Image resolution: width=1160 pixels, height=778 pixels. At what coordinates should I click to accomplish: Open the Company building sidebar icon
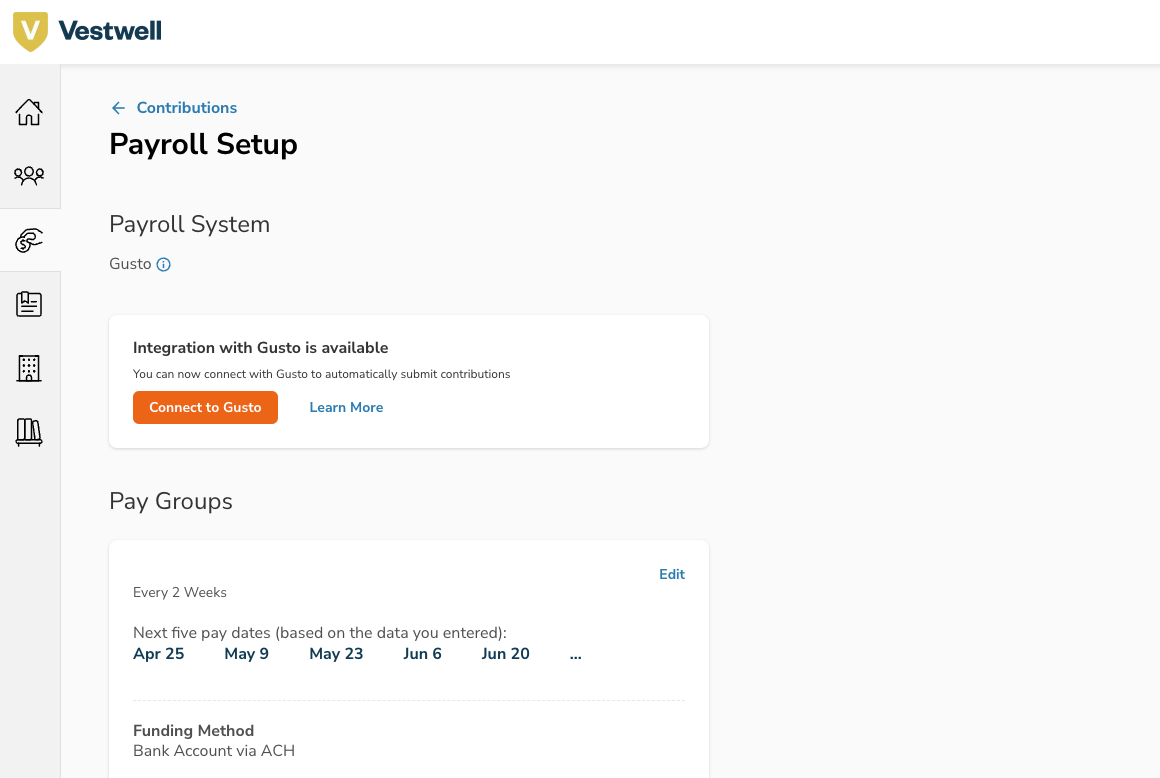point(29,368)
